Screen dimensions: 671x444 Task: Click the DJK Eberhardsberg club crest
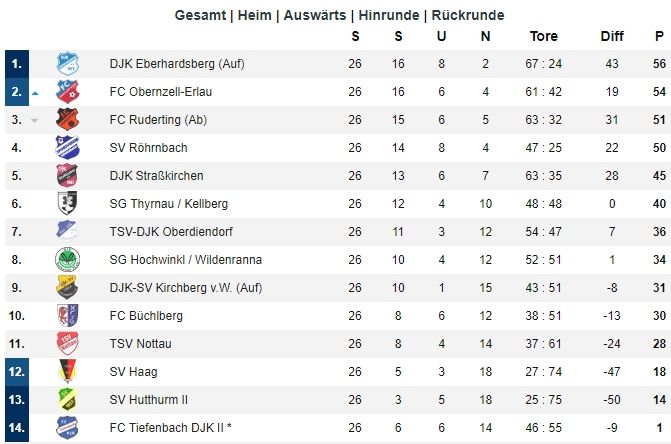68,64
